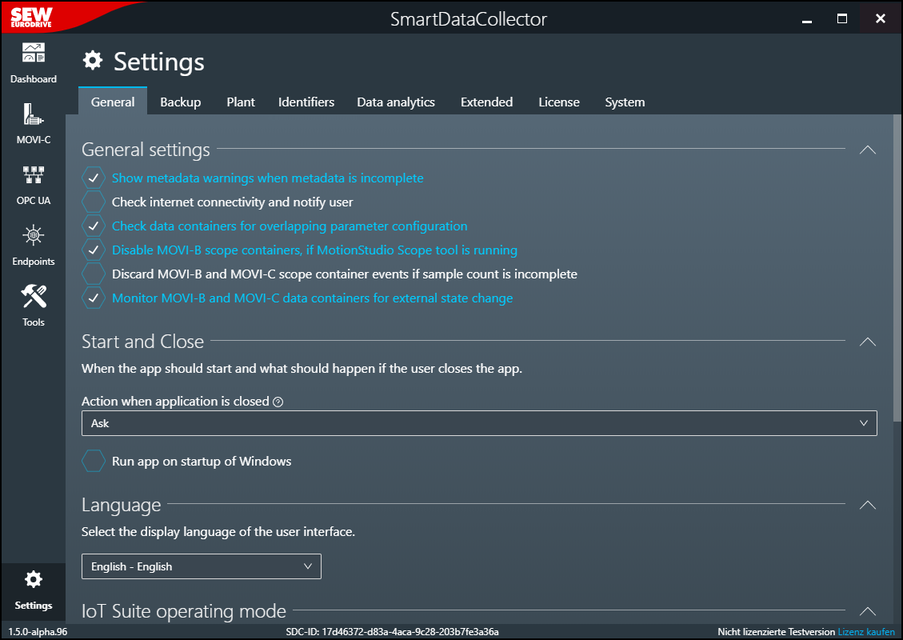Go to Endpoints in the sidebar
Viewport: 903px width, 640px height.
[33, 245]
